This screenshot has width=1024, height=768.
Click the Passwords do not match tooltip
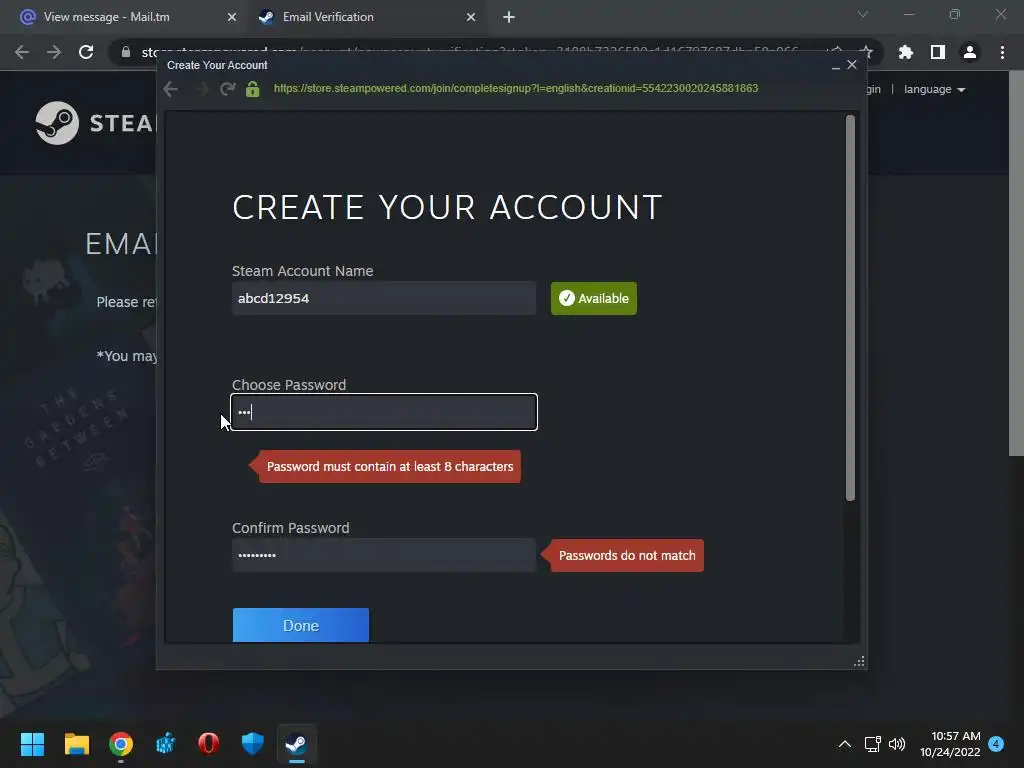click(x=622, y=556)
